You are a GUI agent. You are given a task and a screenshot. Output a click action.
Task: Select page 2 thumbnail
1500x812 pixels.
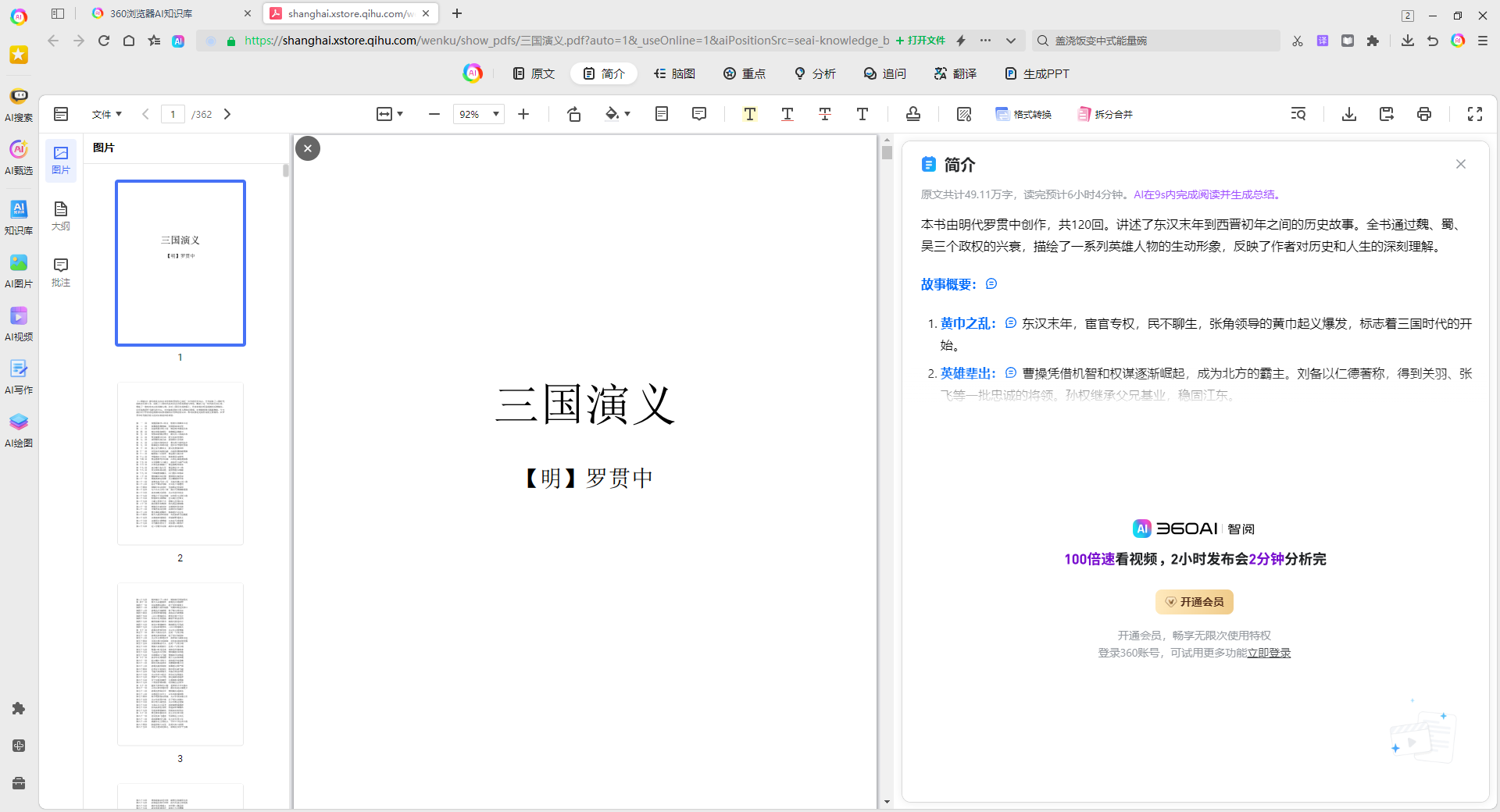point(180,464)
